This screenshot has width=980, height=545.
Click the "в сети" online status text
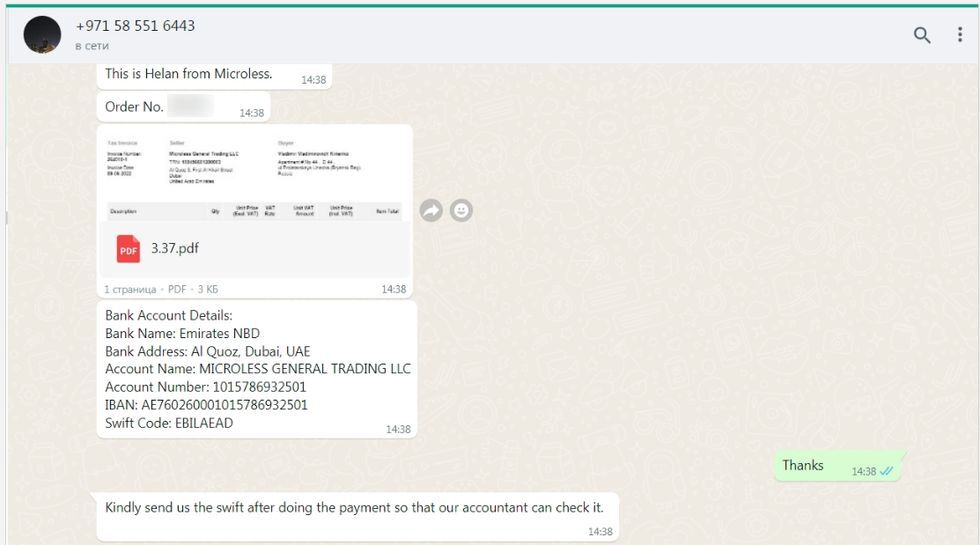click(x=92, y=46)
